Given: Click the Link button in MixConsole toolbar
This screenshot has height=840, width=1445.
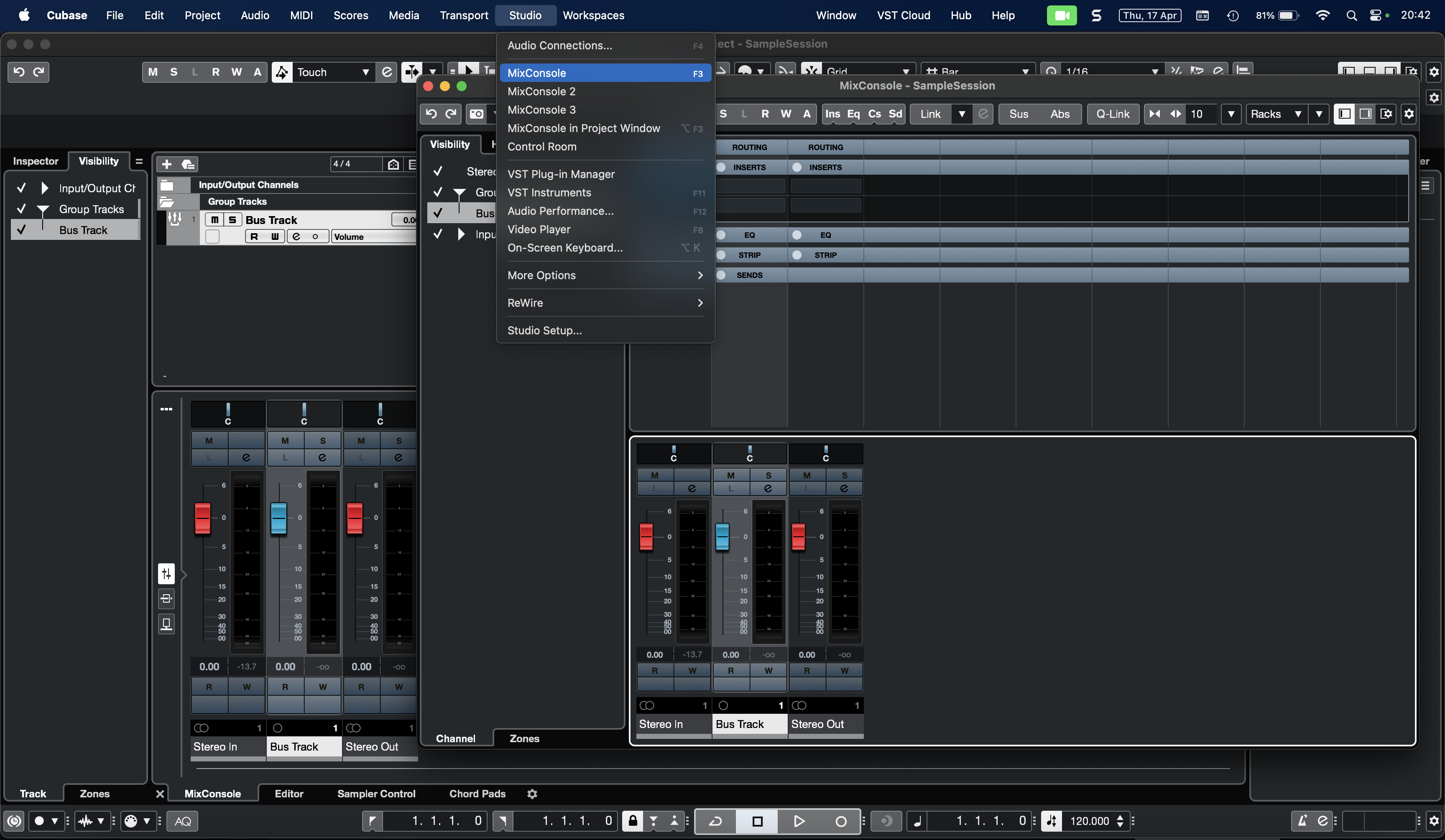Looking at the screenshot, I should (x=930, y=113).
